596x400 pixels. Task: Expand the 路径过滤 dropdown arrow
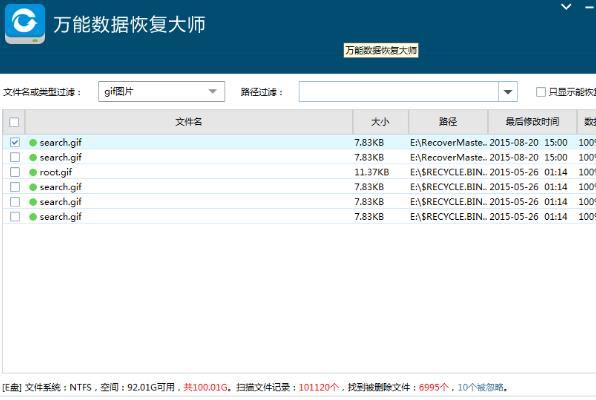(x=508, y=92)
